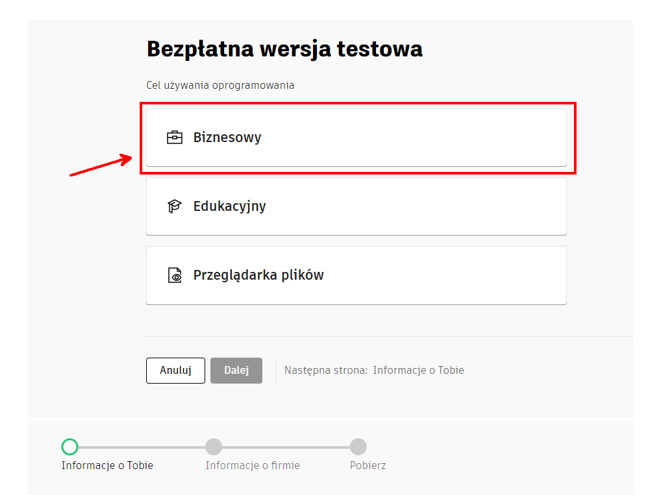The width and height of the screenshot is (668, 495).
Task: Click progress line between first and second steps
Action: (x=141, y=447)
